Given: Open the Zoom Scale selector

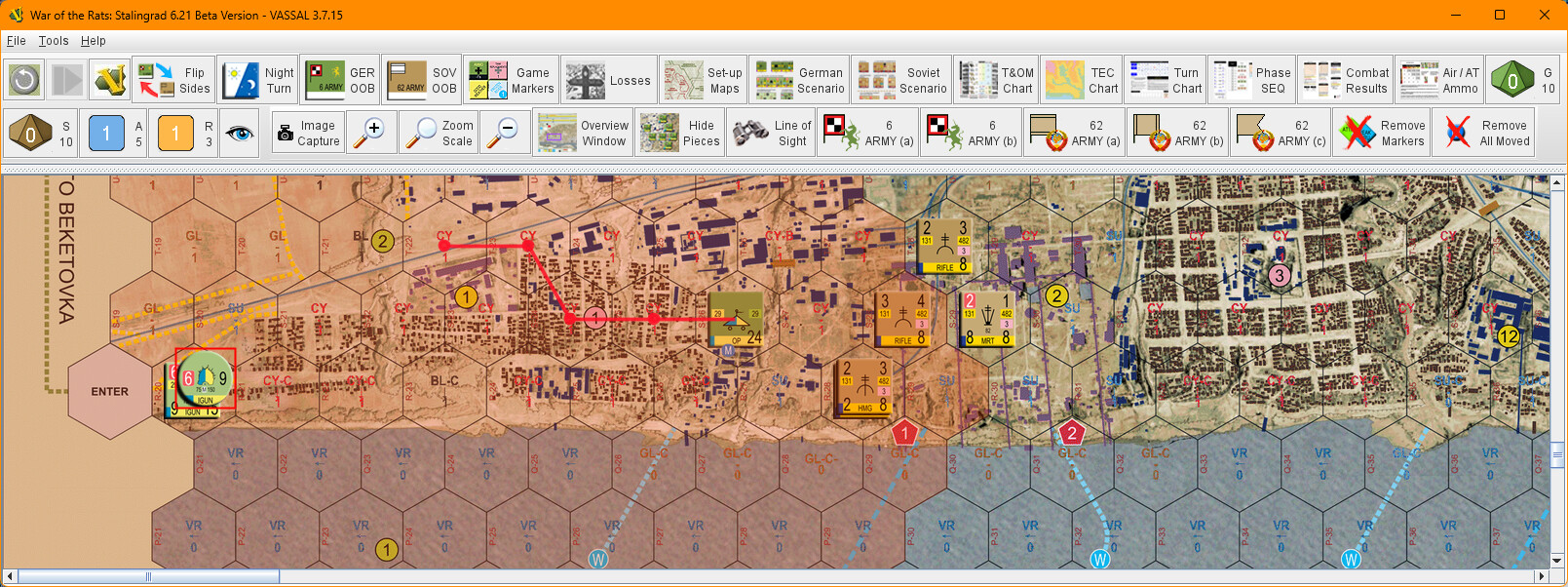Looking at the screenshot, I should [x=440, y=133].
